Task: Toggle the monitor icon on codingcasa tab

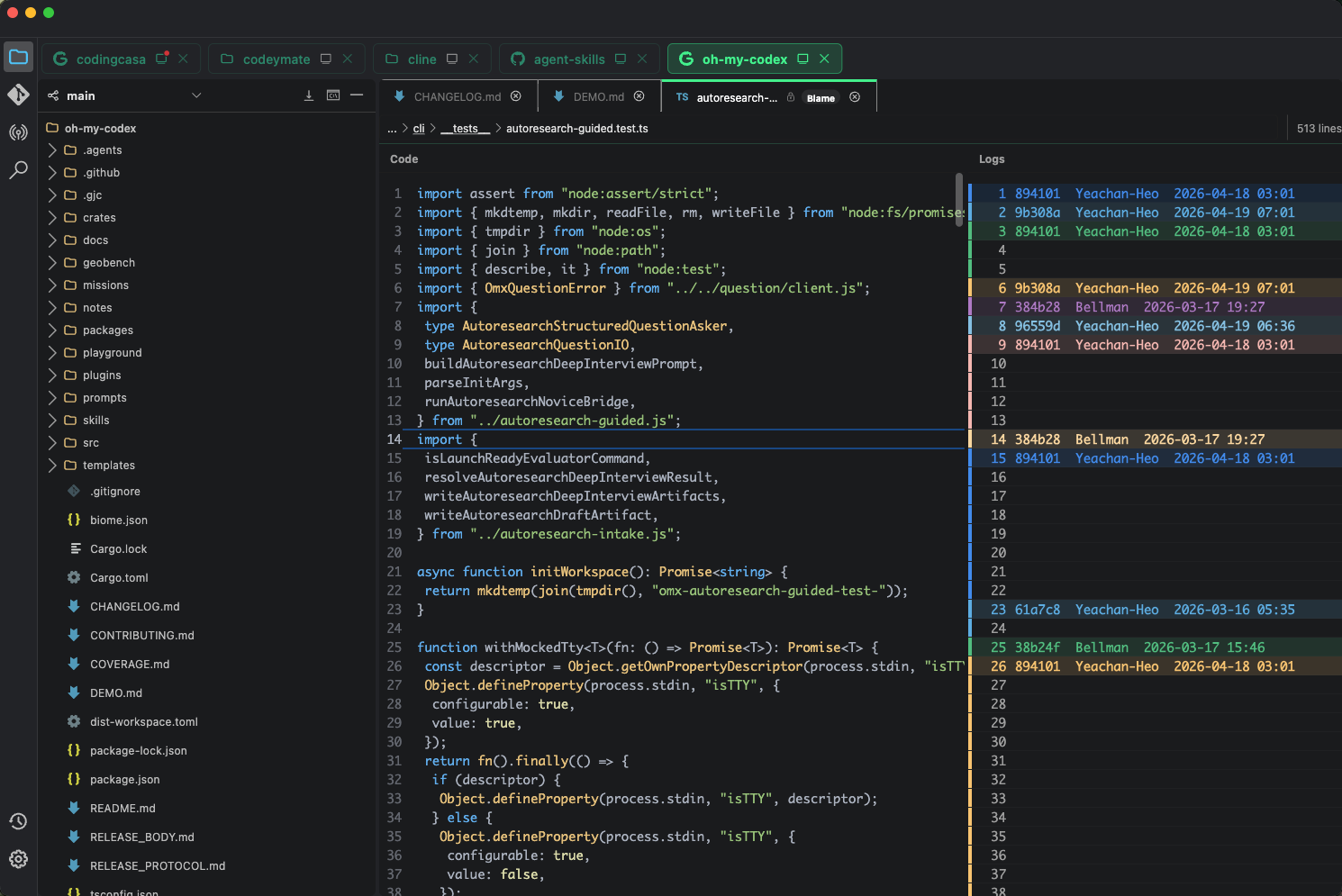Action: pyautogui.click(x=161, y=59)
